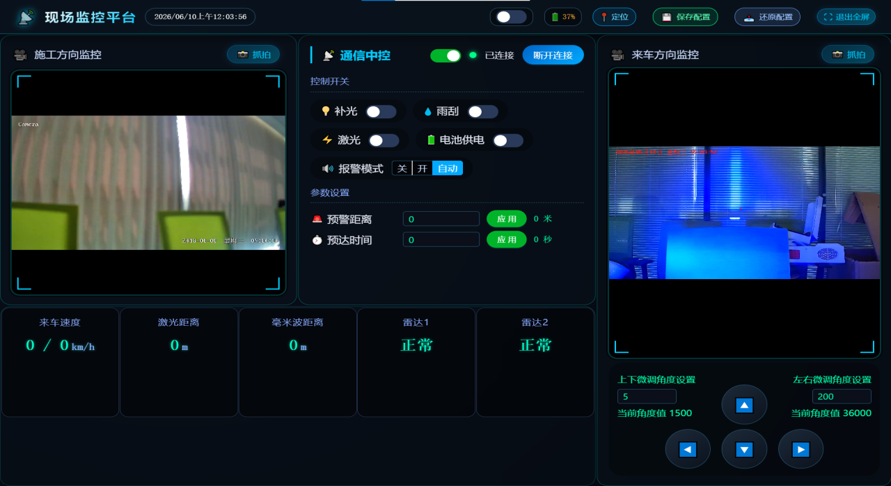The image size is (891, 486).
Task: Click the antenna icon beside 通信中控
Action: click(x=328, y=55)
